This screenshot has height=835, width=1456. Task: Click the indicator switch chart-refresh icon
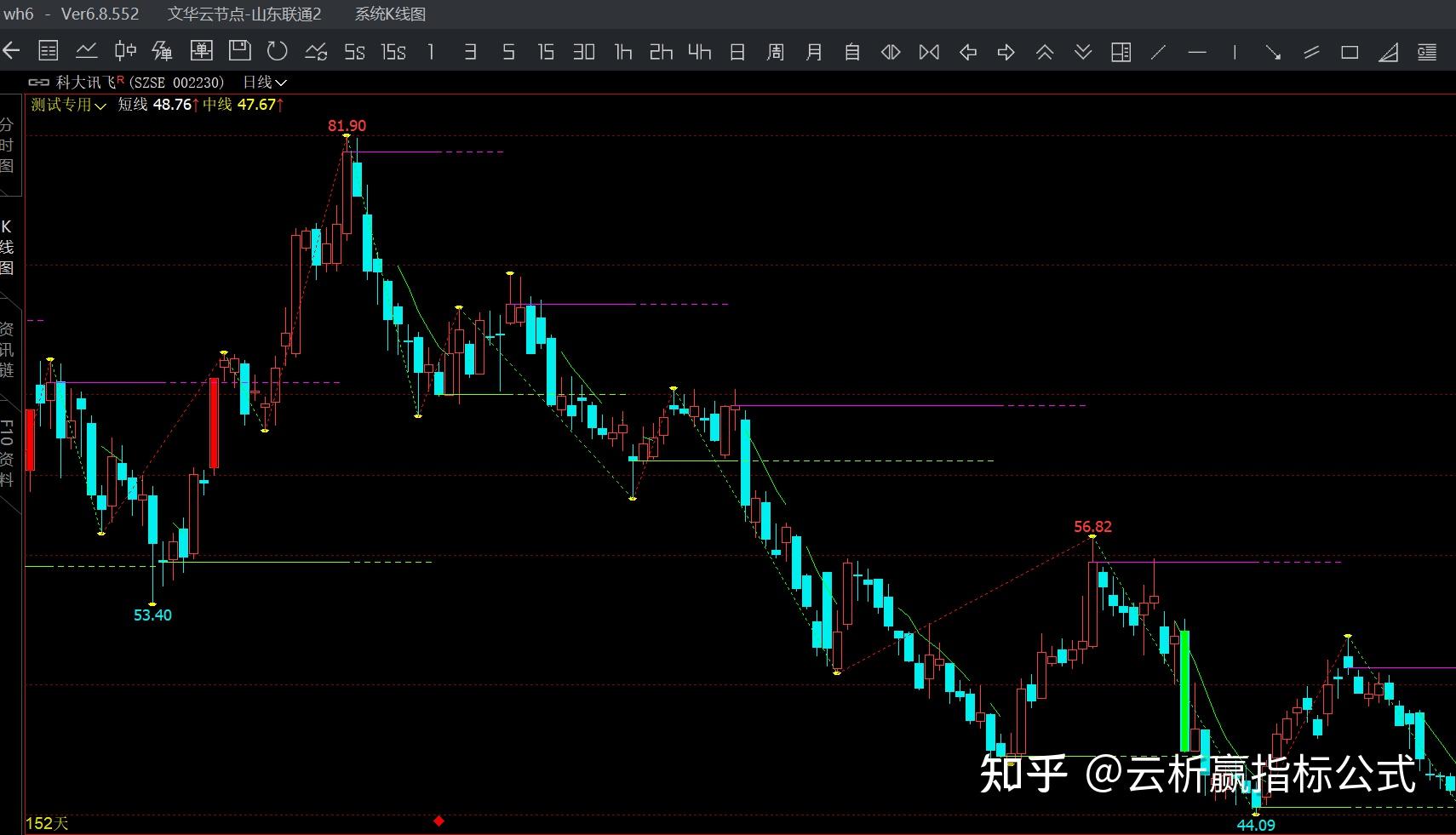[x=316, y=51]
